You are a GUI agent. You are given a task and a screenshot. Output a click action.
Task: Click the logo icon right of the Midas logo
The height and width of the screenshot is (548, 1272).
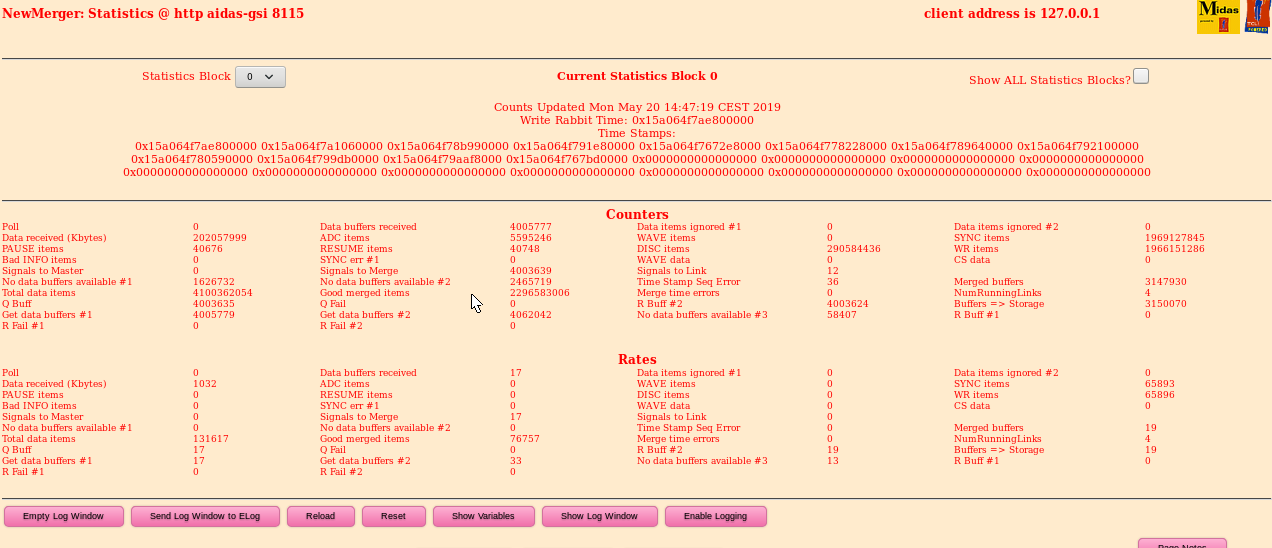1257,17
